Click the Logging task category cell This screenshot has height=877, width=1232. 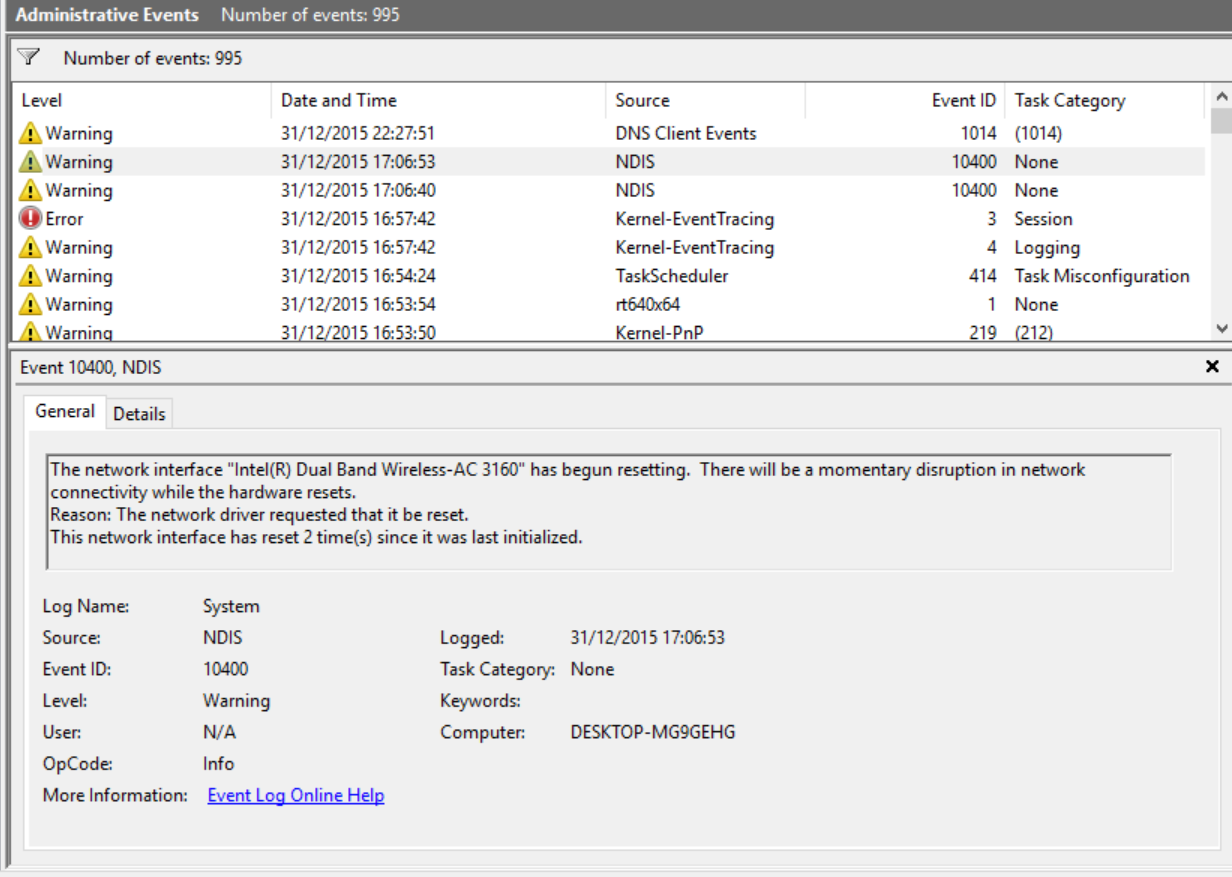pyautogui.click(x=1047, y=247)
